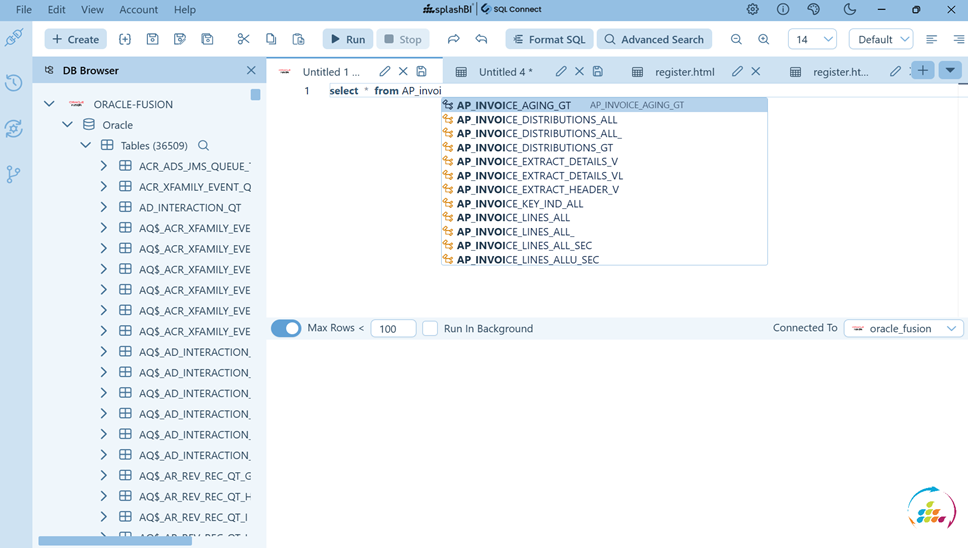Switch to the Untitled 4 tab
968x548 pixels.
tap(505, 72)
